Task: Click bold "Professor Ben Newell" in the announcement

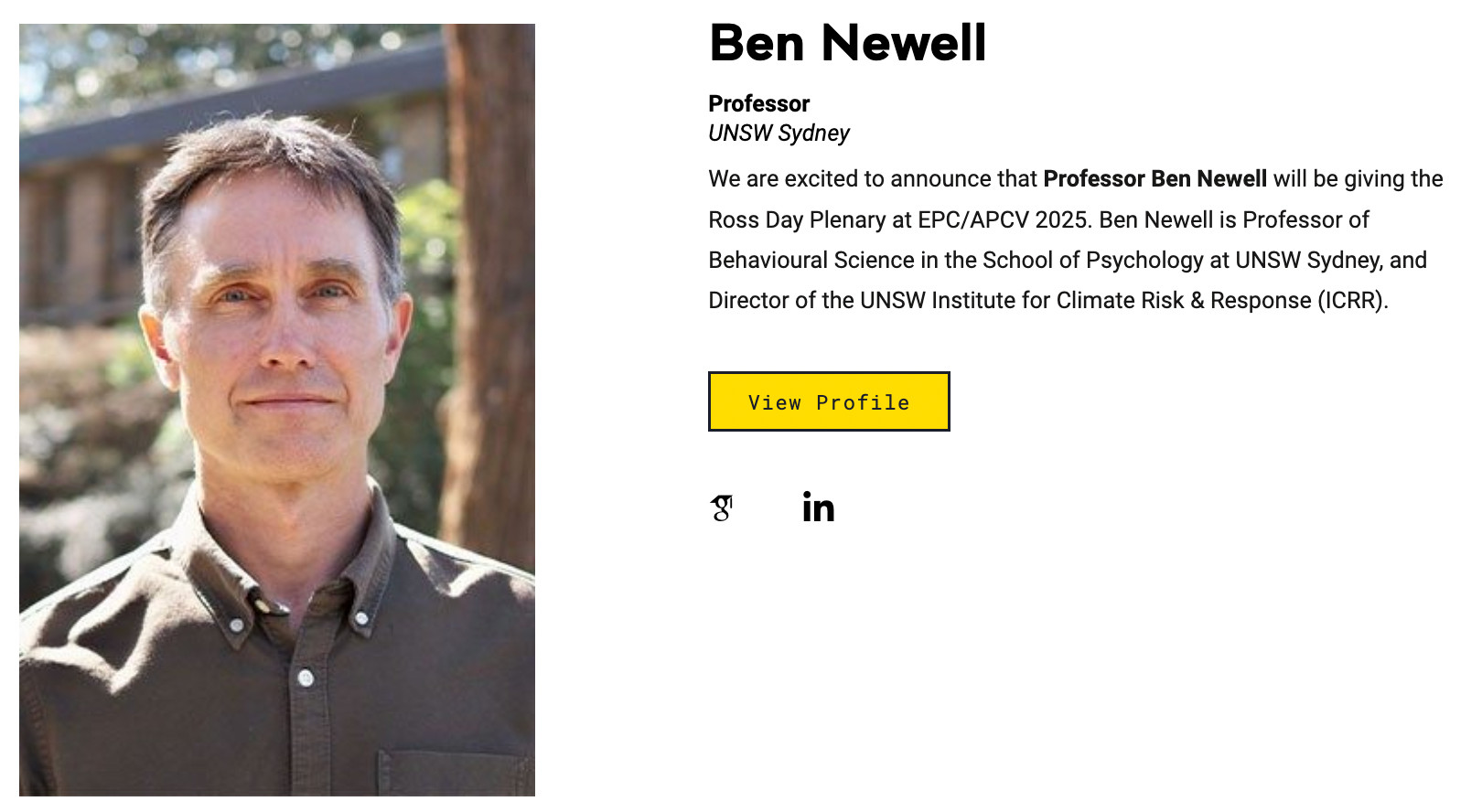Action: 1154,179
